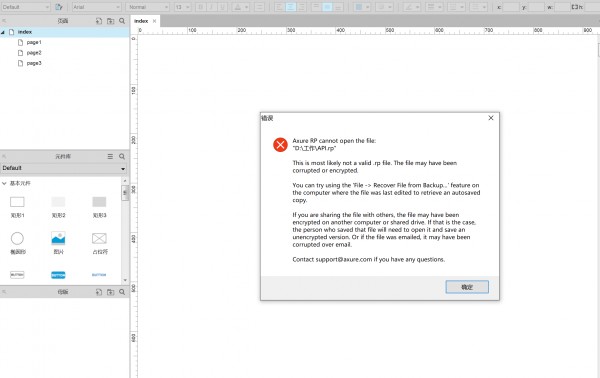Select the 矩形3 rectangle widget
The image size is (600, 378).
tap(99, 207)
